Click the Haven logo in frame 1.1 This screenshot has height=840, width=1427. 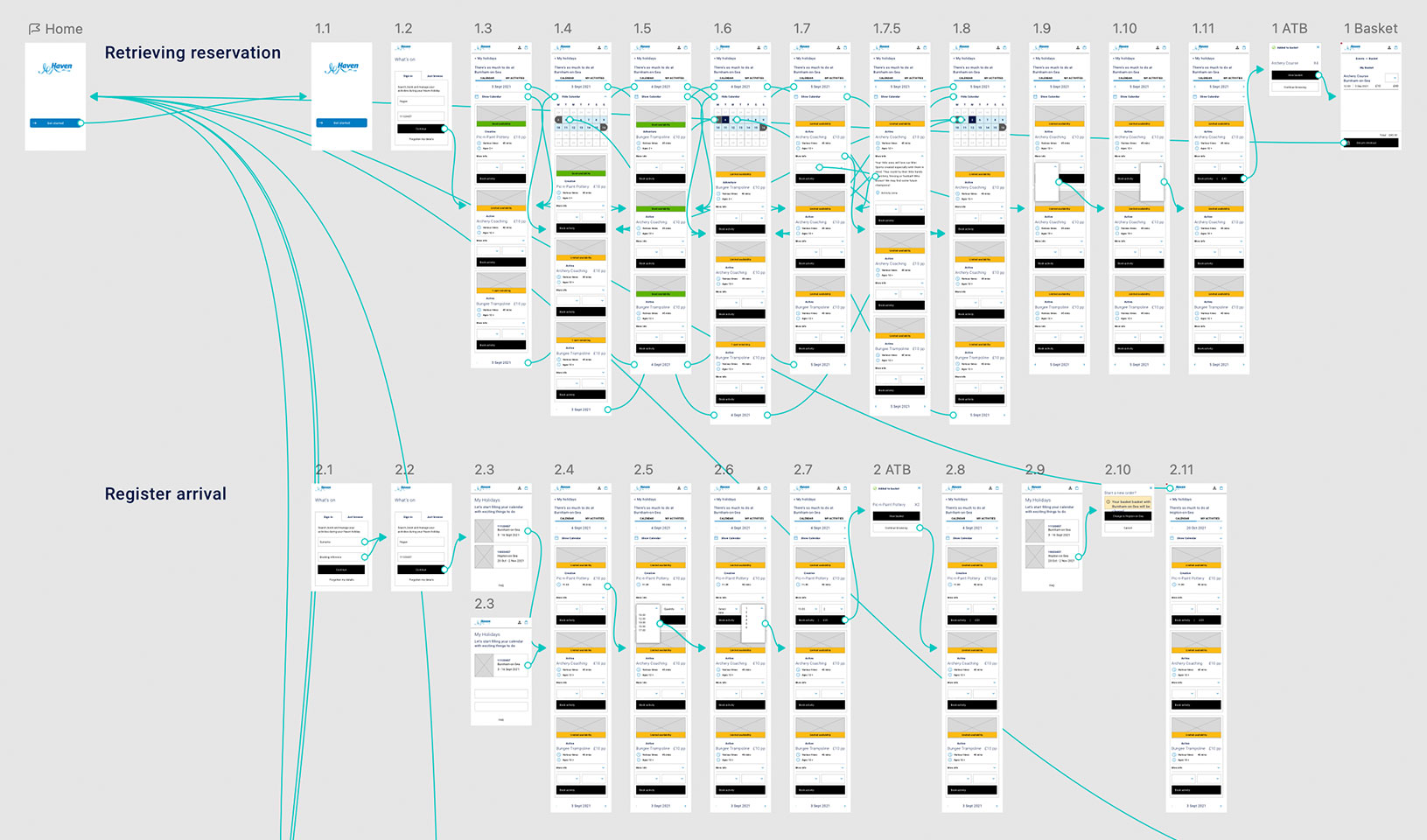click(x=341, y=66)
